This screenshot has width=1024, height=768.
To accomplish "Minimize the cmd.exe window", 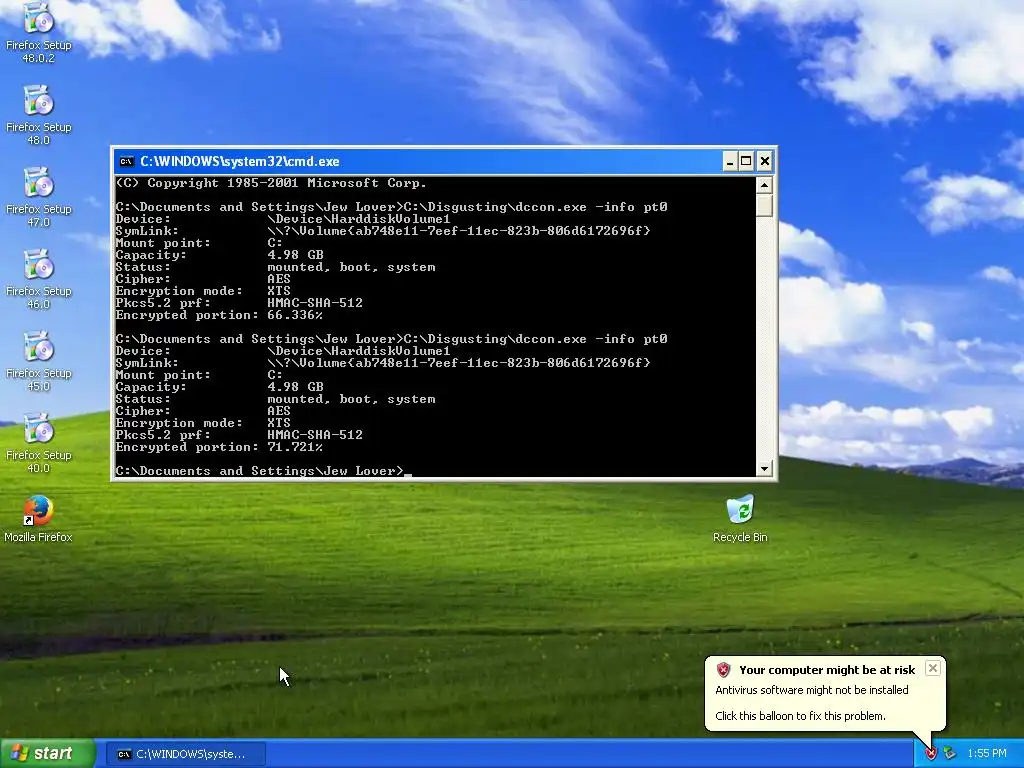I will [730, 161].
